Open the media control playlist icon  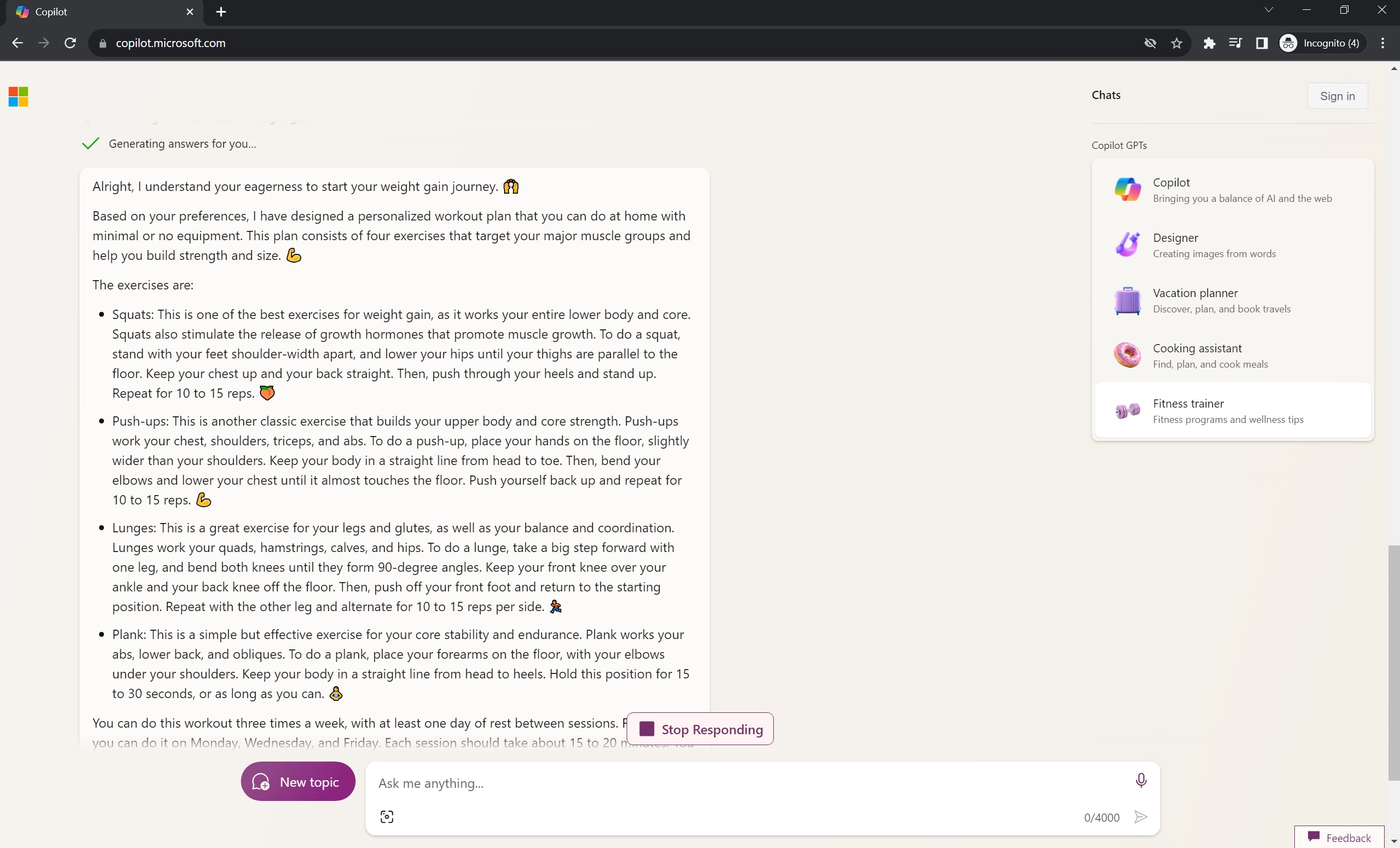1235,43
